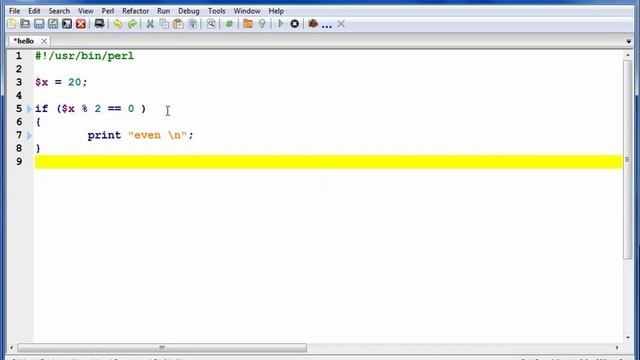The image size is (640, 360).
Task: Click the Open file folder icon
Action: [x=25, y=24]
